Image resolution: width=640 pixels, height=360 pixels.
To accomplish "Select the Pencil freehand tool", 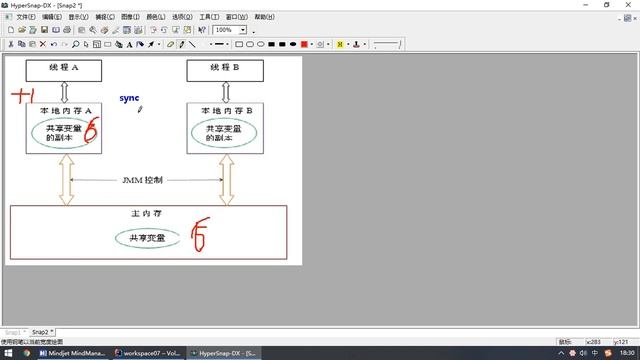I will pyautogui.click(x=182, y=44).
